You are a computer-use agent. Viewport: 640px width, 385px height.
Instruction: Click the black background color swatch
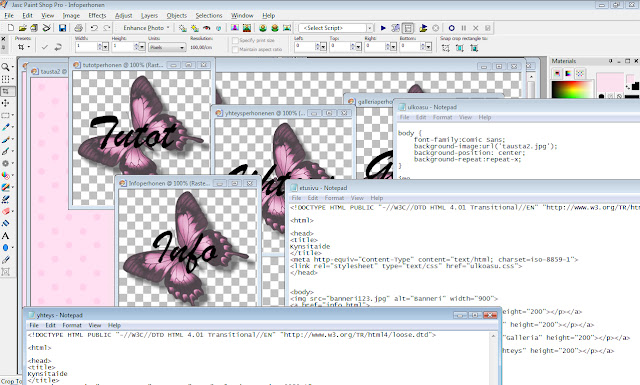[636, 86]
